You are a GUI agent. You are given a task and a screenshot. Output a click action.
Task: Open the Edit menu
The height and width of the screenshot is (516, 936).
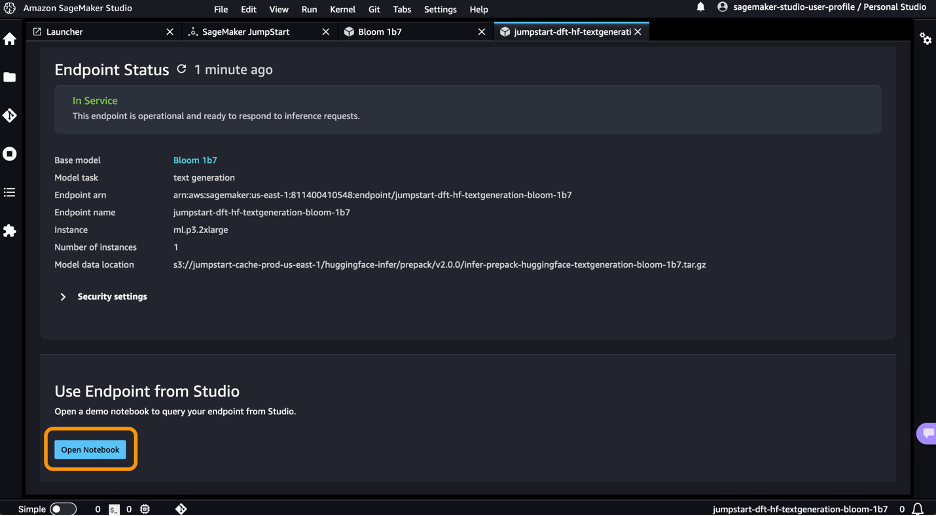pos(249,10)
